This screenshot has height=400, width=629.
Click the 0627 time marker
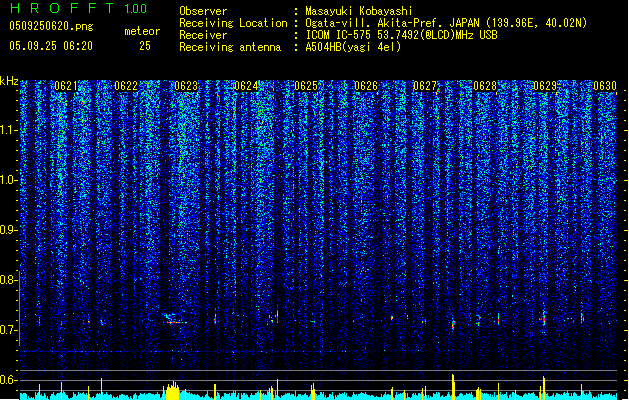pos(425,86)
